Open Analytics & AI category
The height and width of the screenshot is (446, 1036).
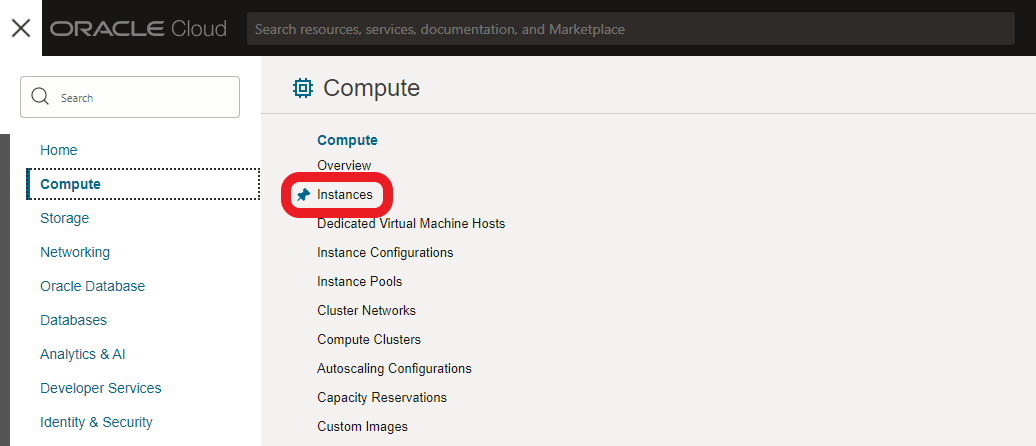(82, 354)
